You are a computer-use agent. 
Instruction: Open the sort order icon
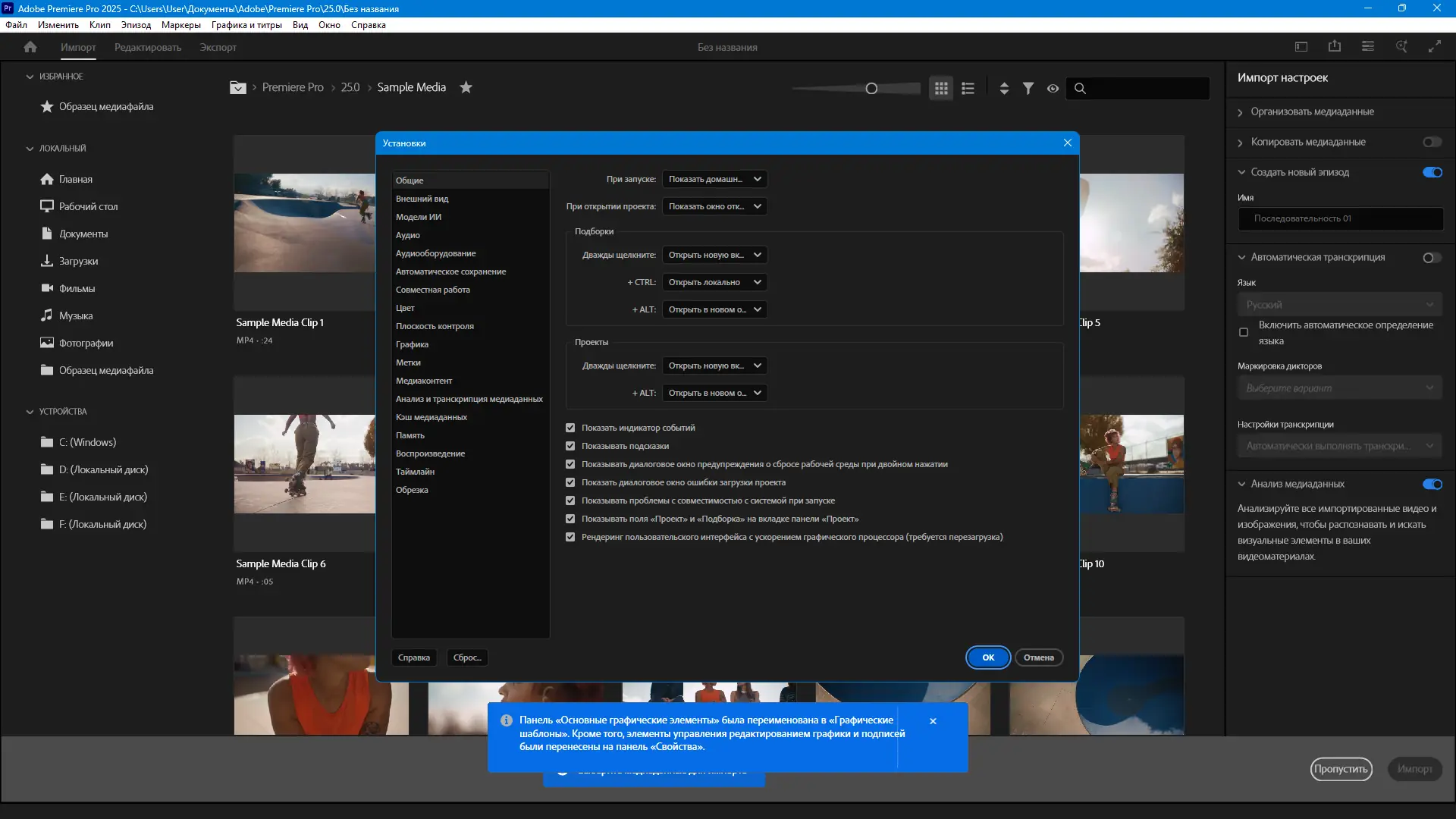pos(1004,88)
